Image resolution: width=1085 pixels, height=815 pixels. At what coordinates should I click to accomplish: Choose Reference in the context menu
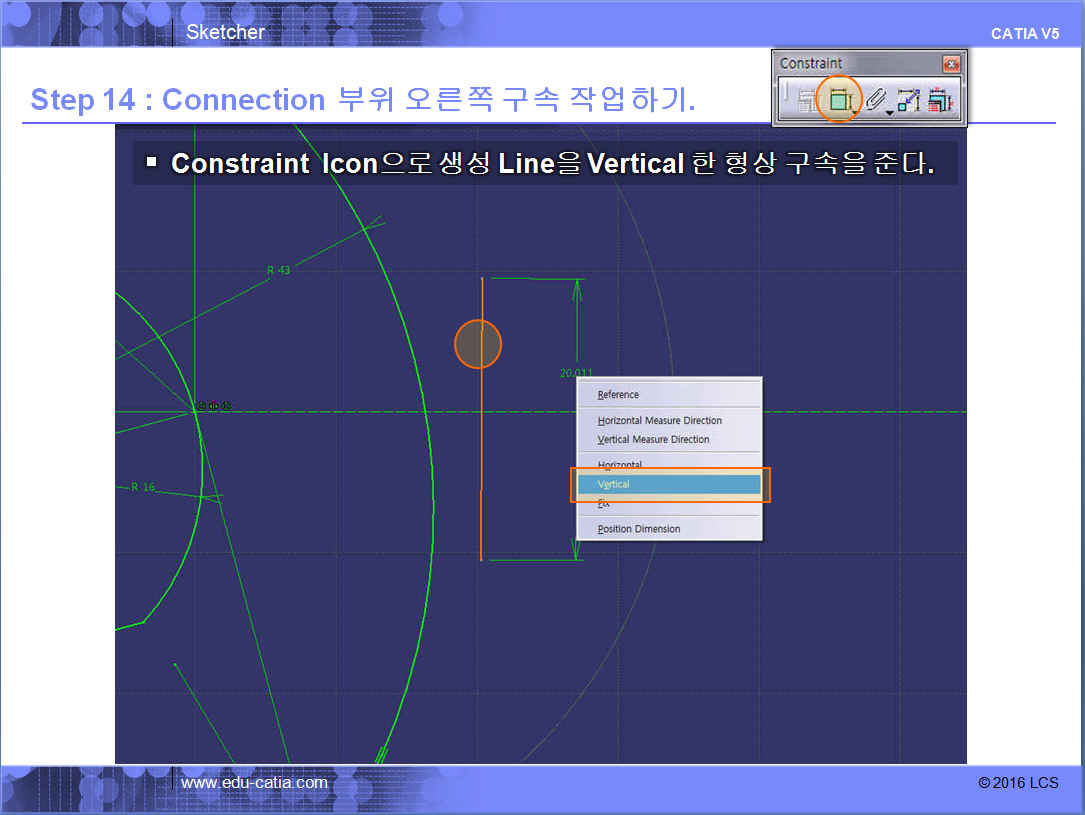pos(618,395)
